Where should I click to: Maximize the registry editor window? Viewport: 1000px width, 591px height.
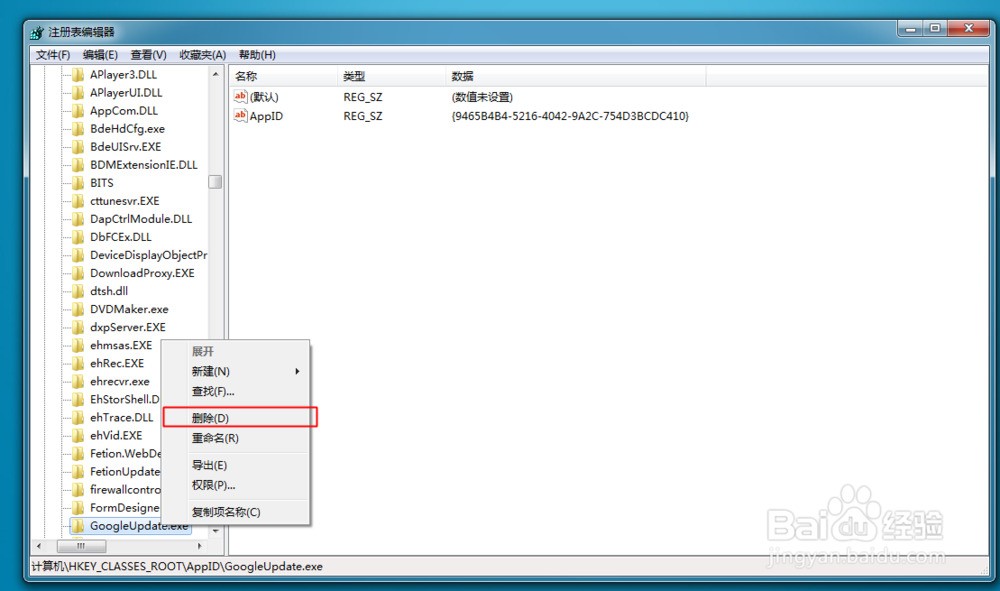point(935,29)
